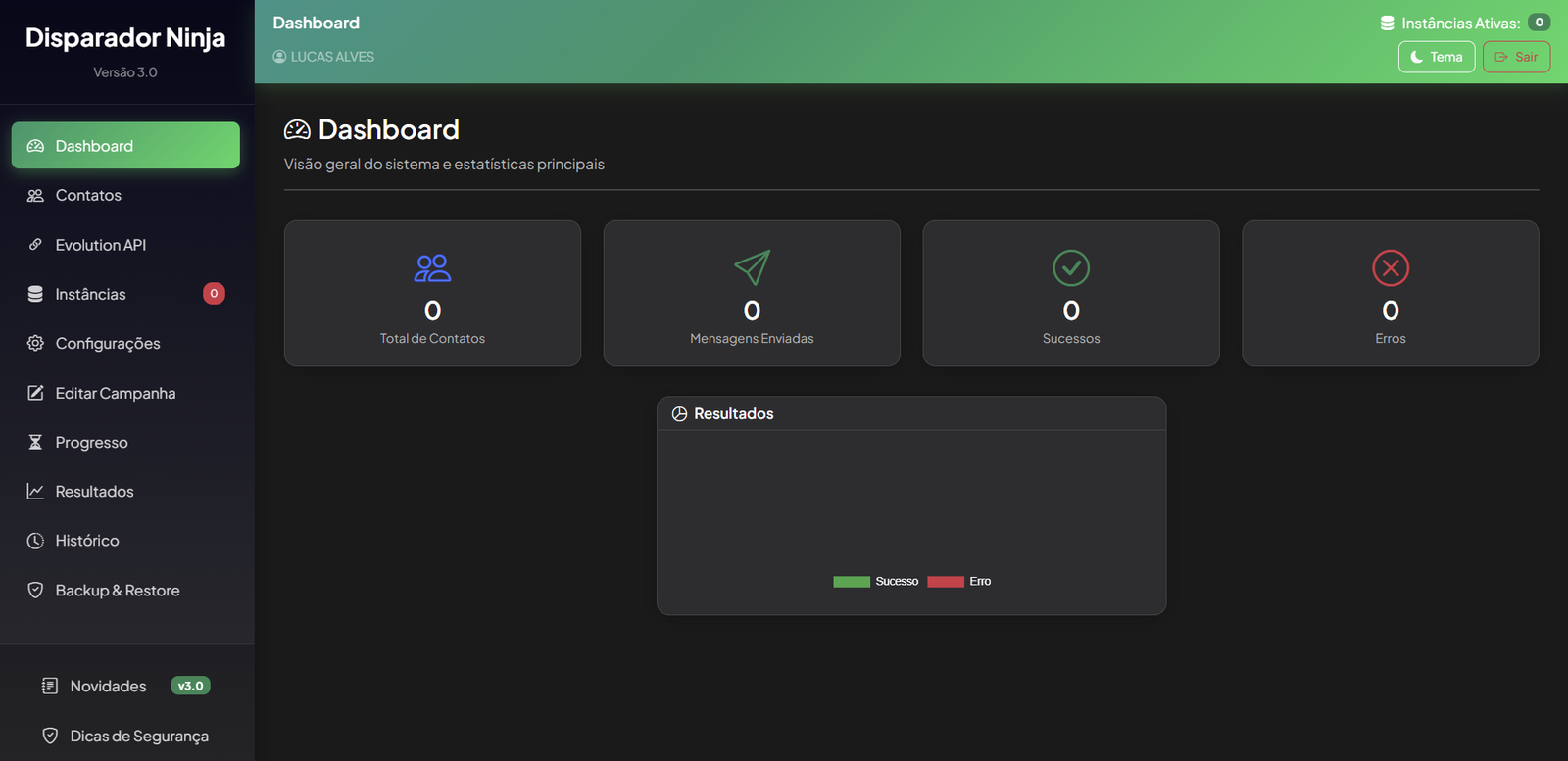Log out using the Sair button
This screenshot has height=761, width=1568.
coord(1516,57)
